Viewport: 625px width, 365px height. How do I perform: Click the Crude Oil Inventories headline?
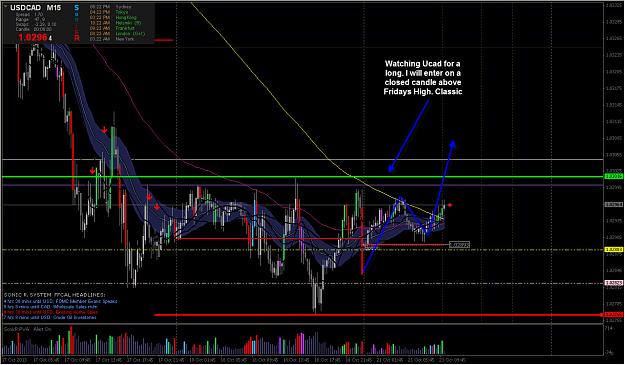[x=49, y=318]
